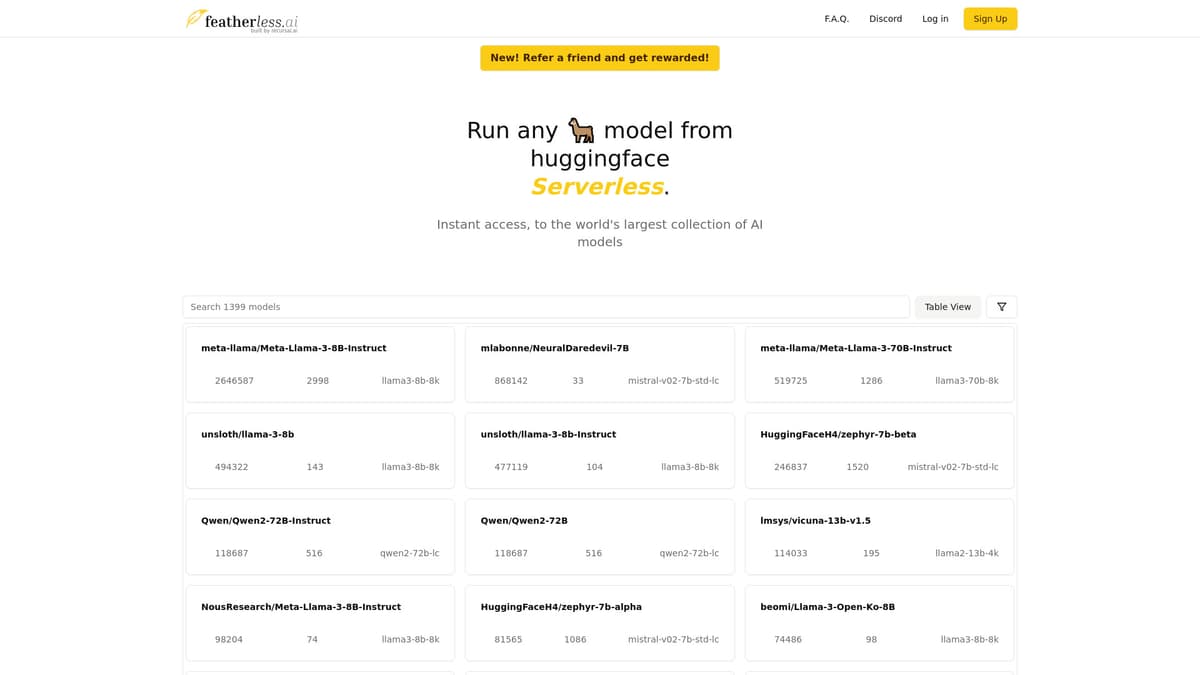This screenshot has width=1200, height=675.
Task: Click the value 246837
Action: click(x=790, y=467)
